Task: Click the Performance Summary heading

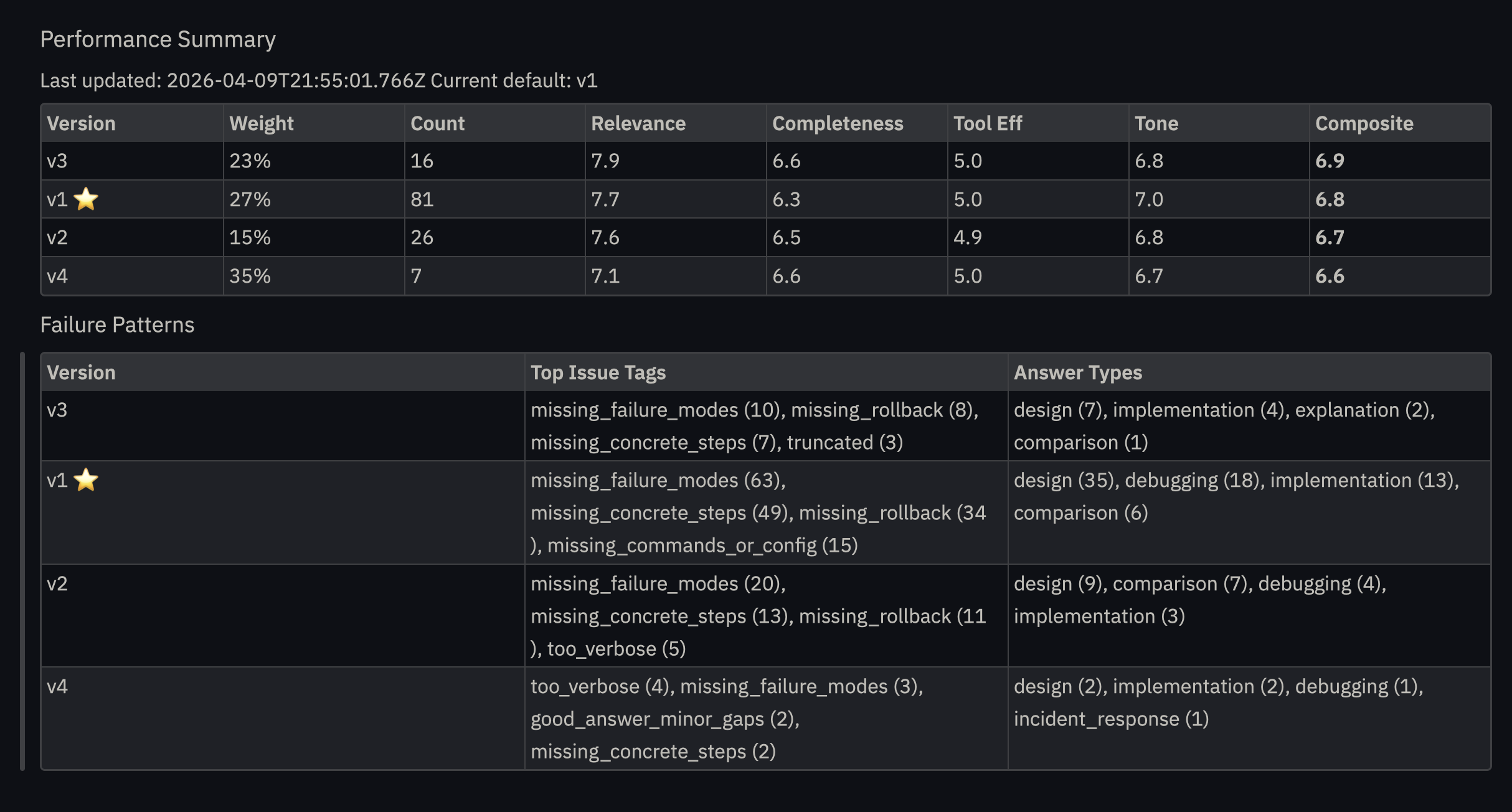Action: [158, 39]
